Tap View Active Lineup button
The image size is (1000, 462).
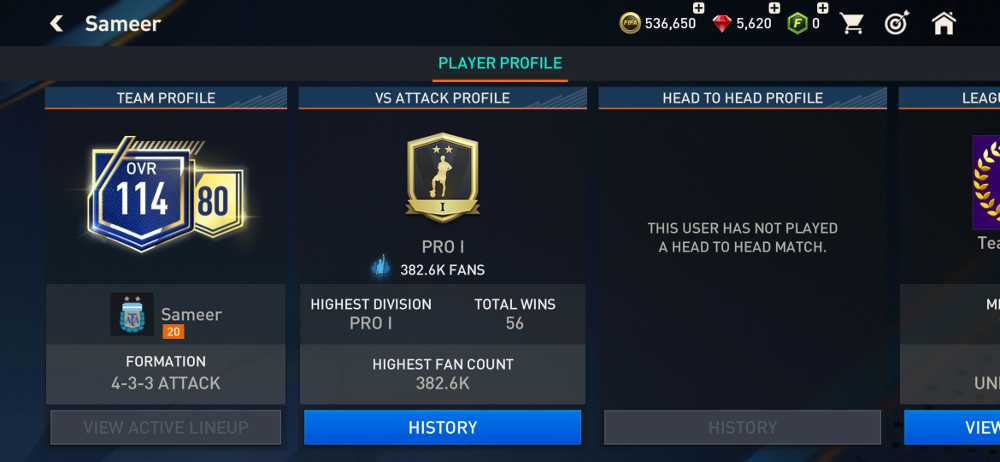pyautogui.click(x=166, y=427)
